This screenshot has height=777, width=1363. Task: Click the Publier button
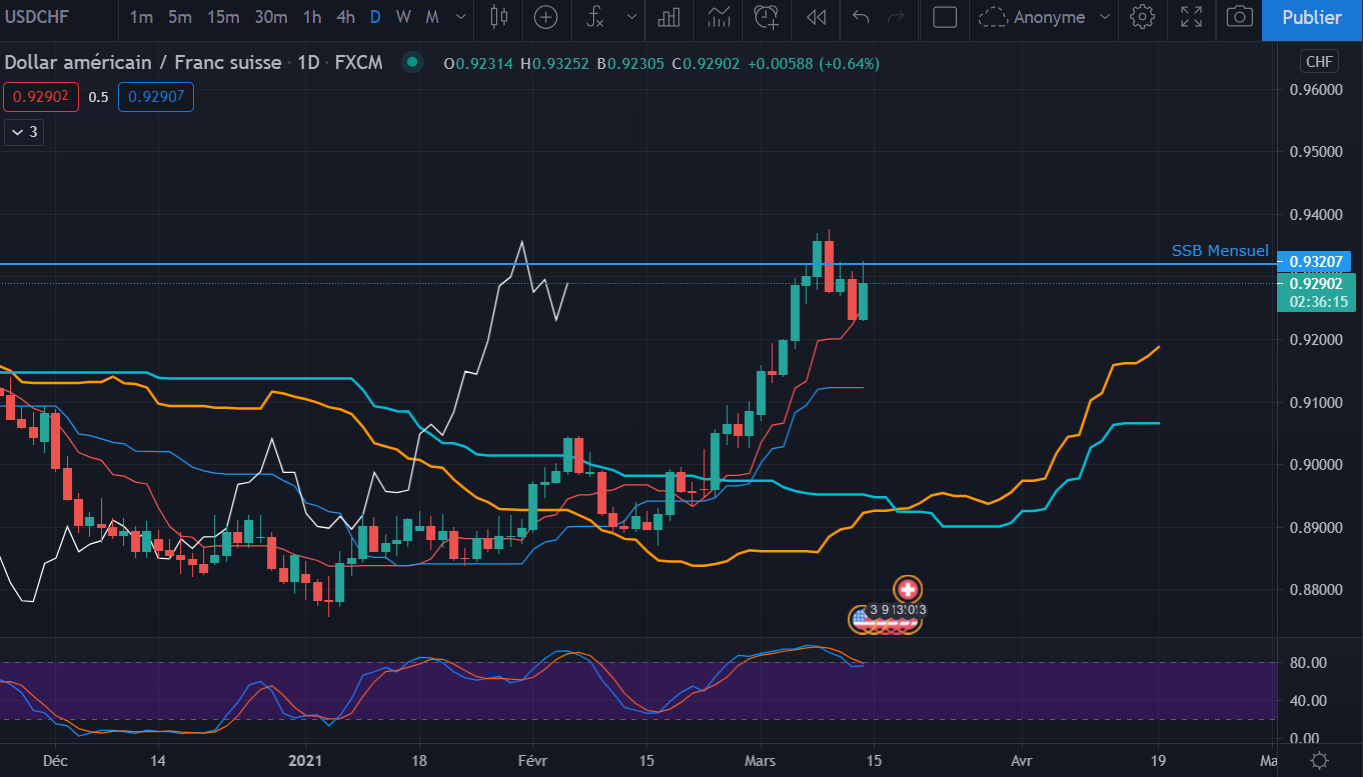pos(1312,18)
